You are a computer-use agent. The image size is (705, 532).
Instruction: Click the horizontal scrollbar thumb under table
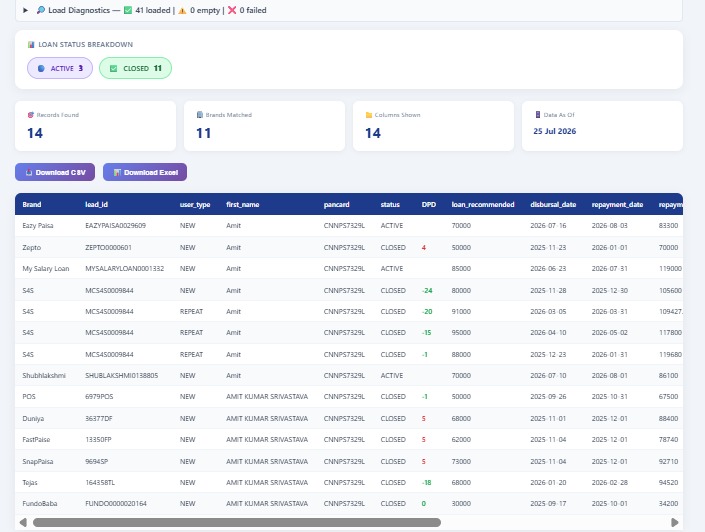(x=237, y=523)
